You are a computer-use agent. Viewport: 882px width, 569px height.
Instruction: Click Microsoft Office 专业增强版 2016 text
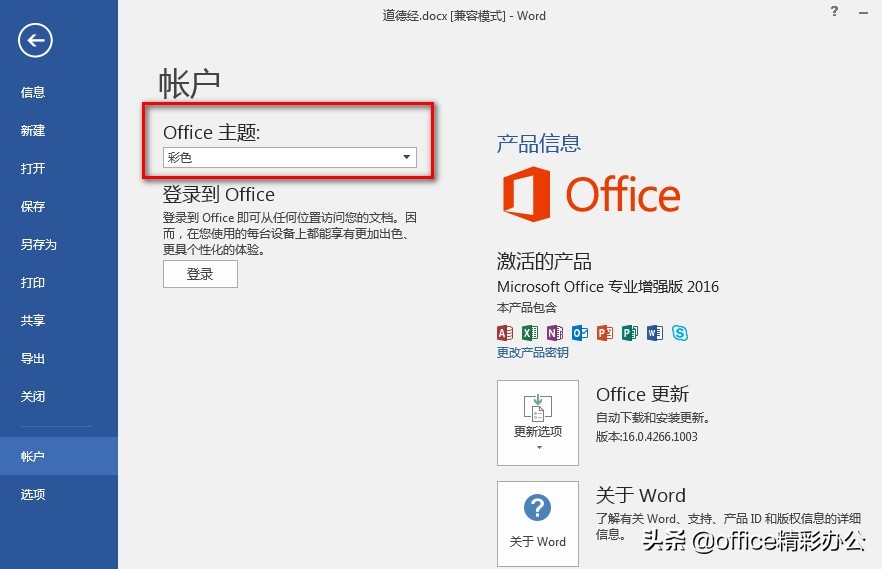pos(608,287)
